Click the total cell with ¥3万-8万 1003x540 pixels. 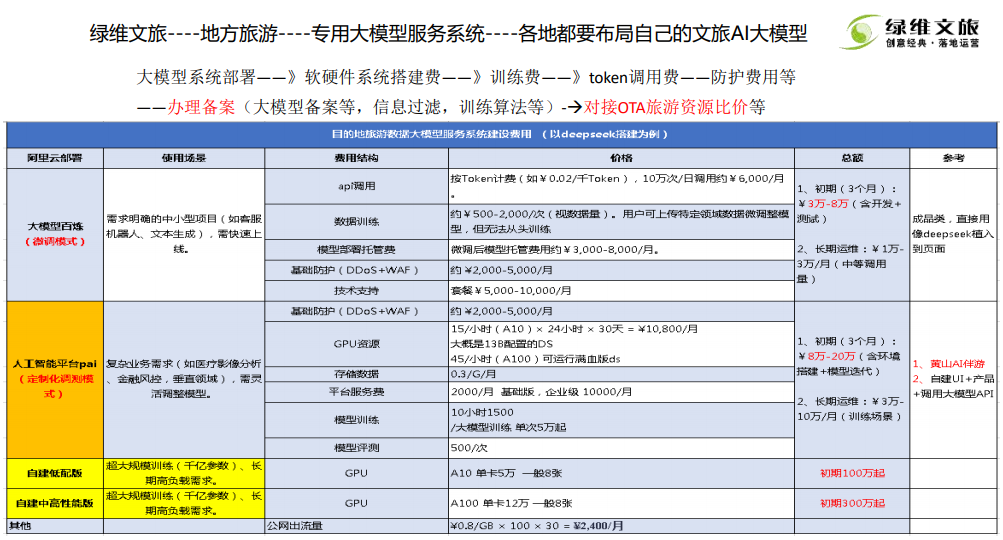point(852,234)
